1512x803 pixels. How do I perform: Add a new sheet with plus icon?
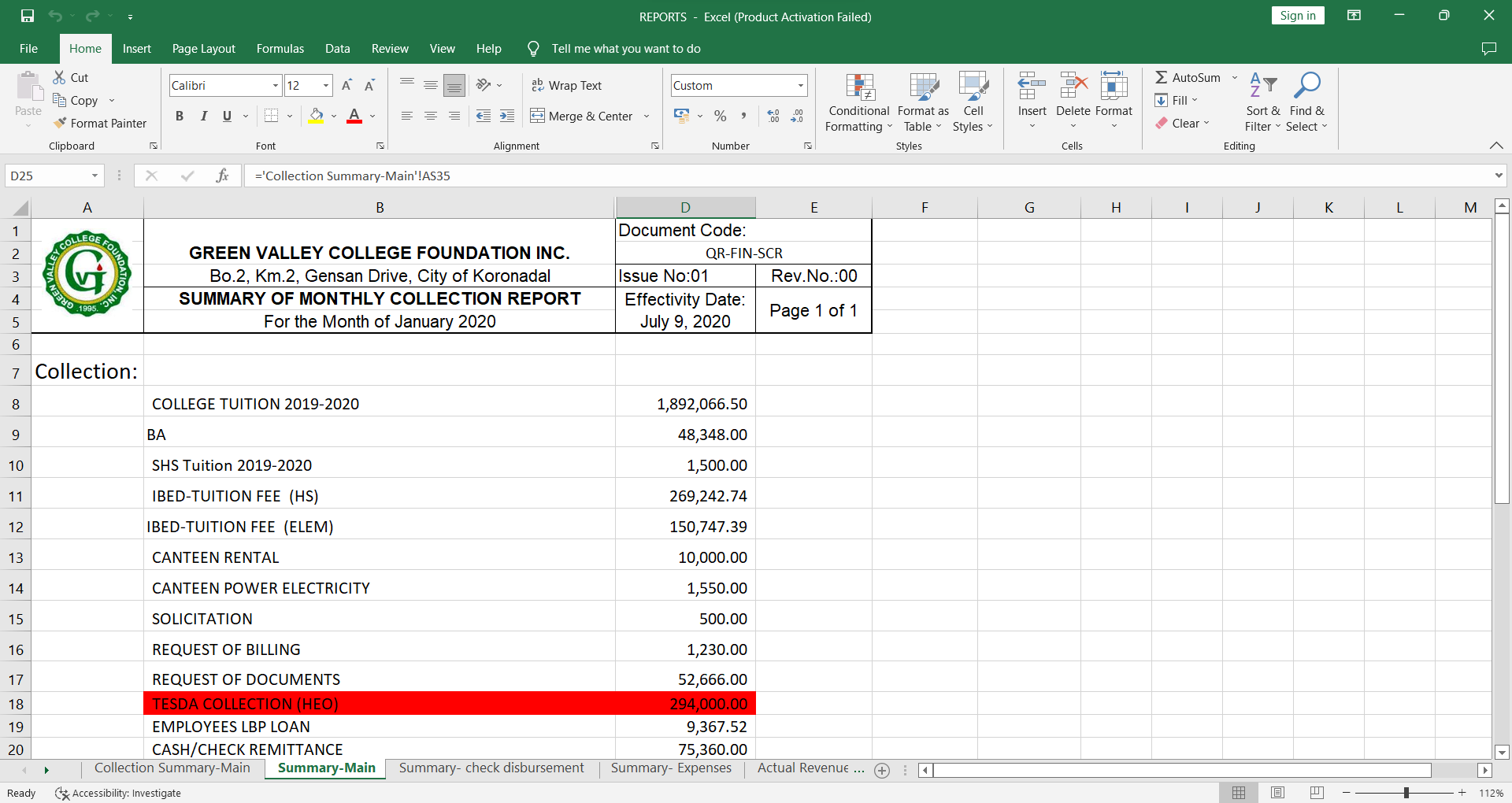[882, 771]
